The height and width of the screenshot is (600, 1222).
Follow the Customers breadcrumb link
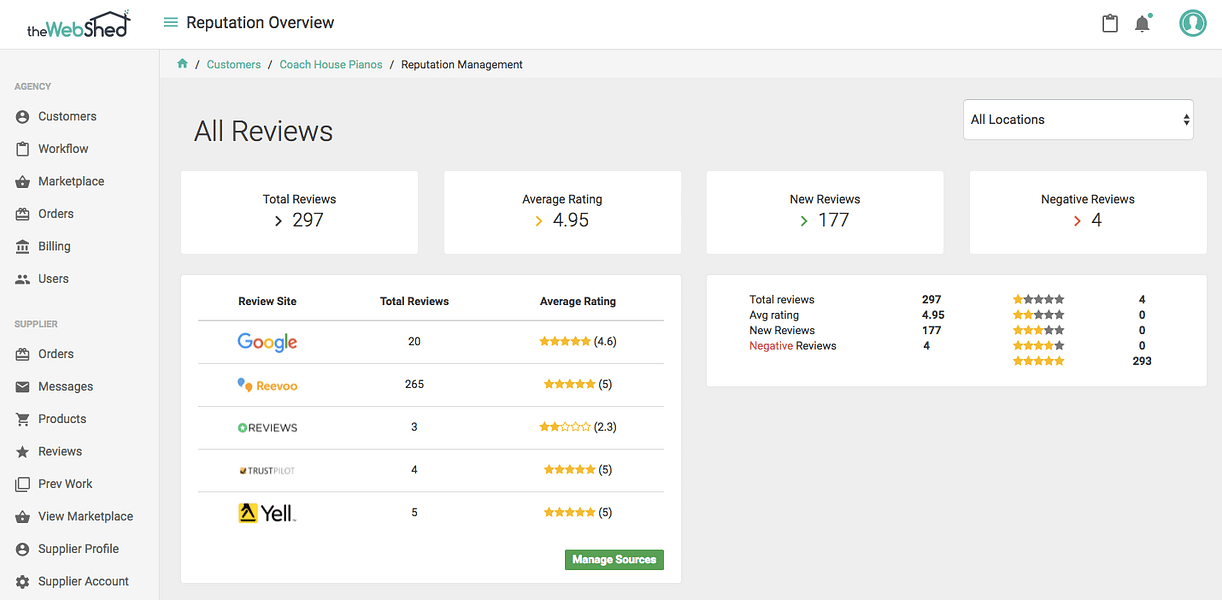point(234,64)
